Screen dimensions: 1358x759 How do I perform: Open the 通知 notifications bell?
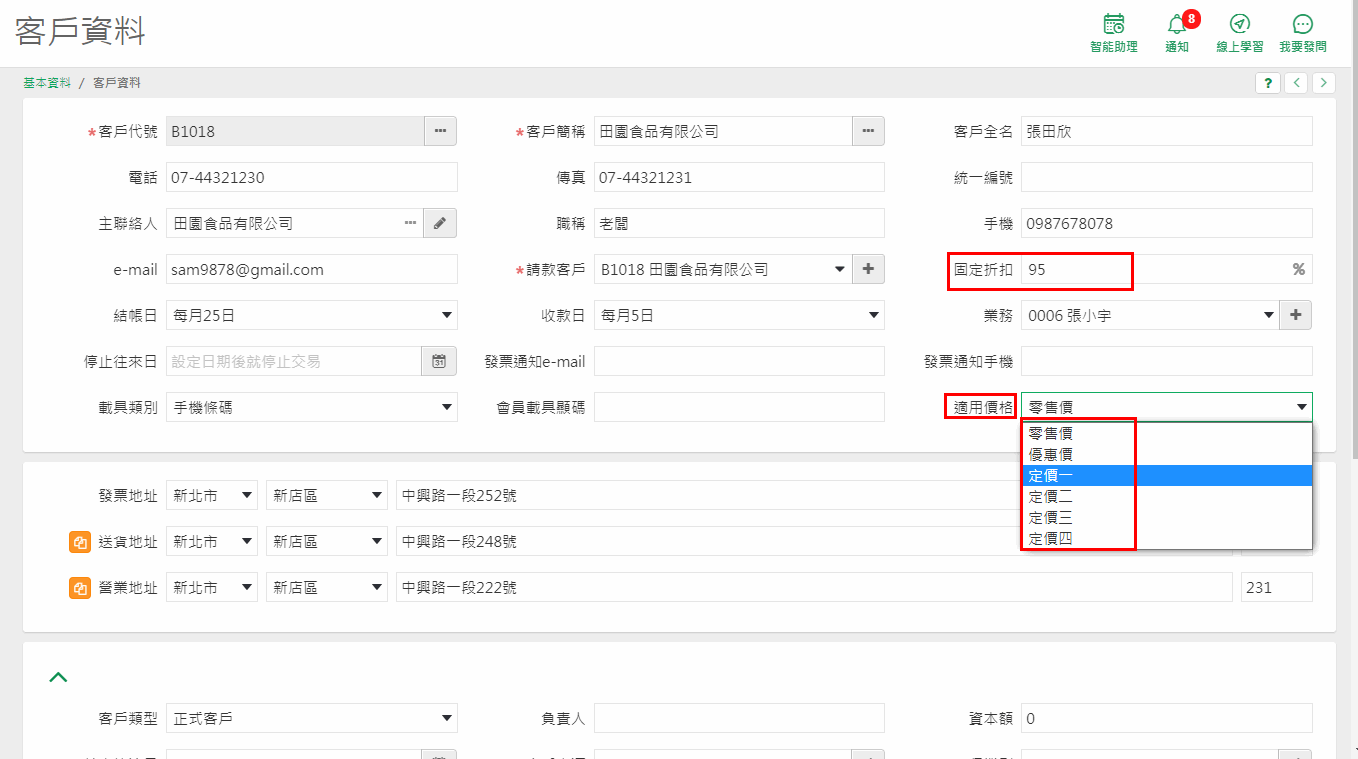(1177, 33)
